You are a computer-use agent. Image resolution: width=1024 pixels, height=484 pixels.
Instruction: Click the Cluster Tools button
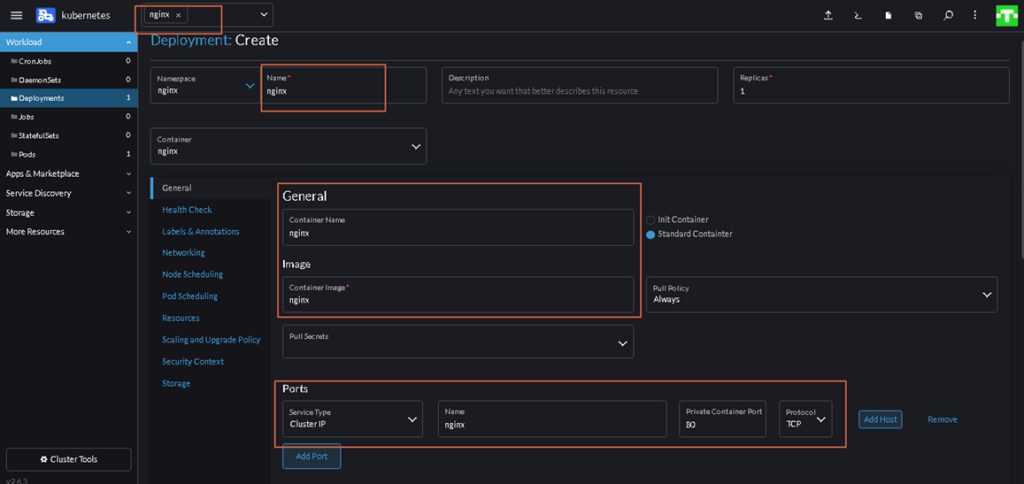point(69,459)
